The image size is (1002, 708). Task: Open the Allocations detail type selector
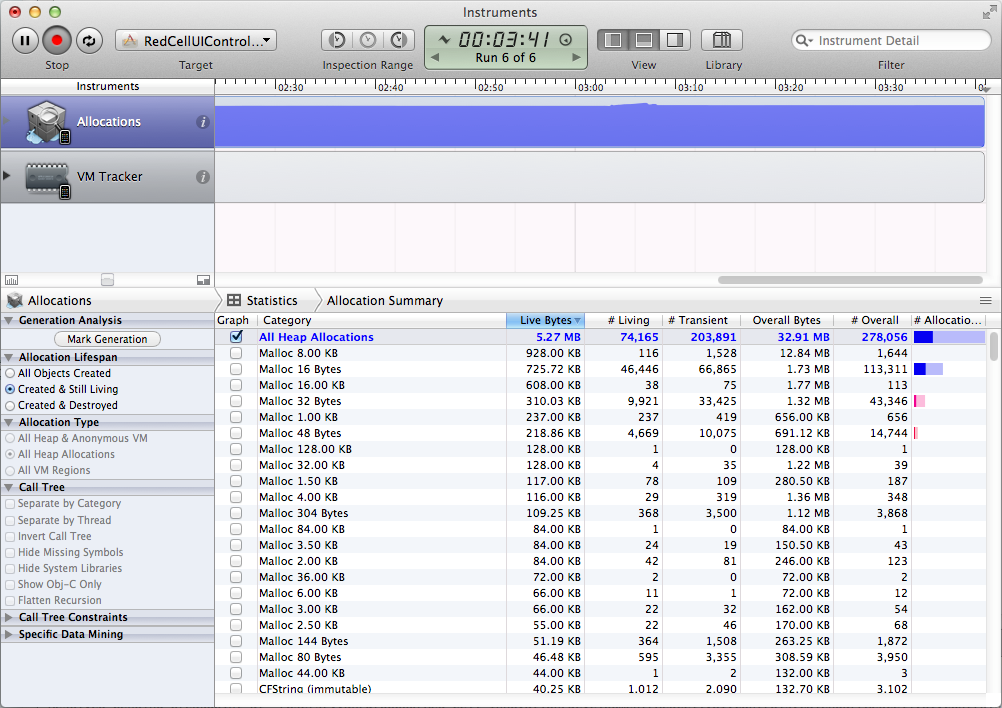tap(51, 300)
